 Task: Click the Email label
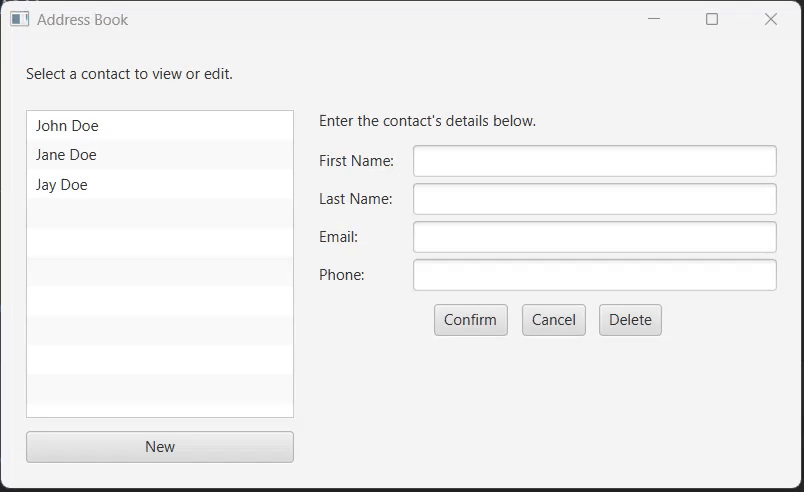(x=338, y=237)
